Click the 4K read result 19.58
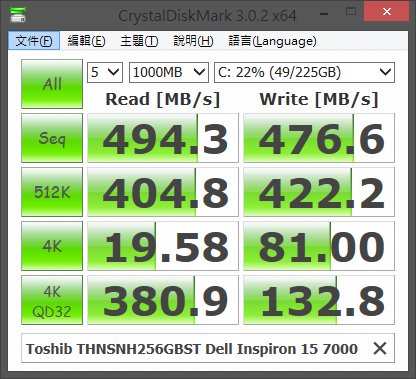Image resolution: width=416 pixels, height=379 pixels. click(163, 246)
